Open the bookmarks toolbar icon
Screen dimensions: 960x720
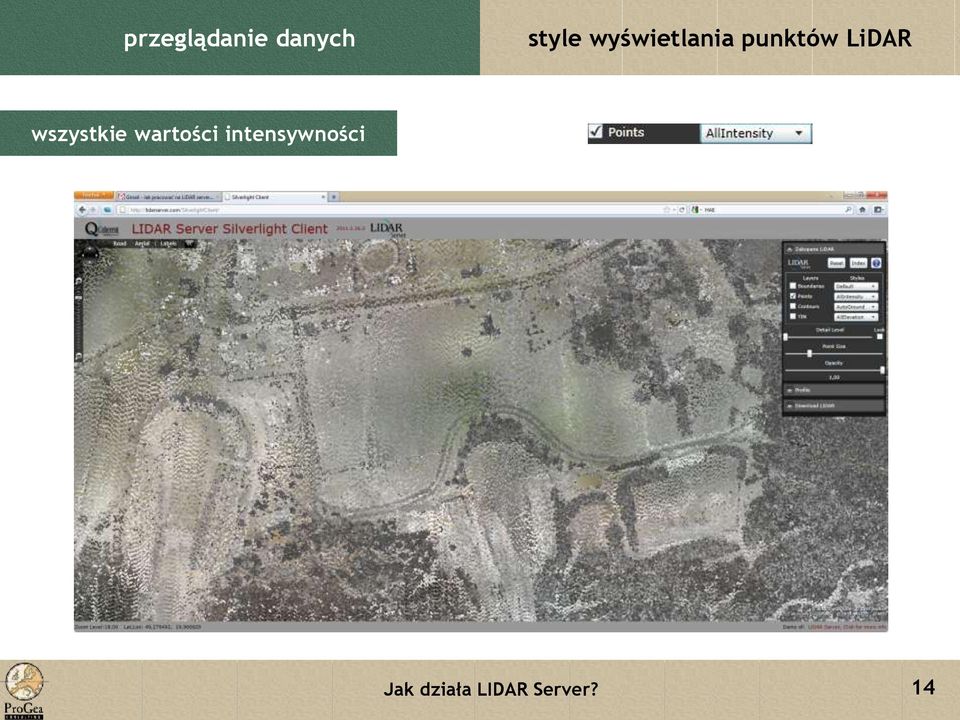(879, 210)
